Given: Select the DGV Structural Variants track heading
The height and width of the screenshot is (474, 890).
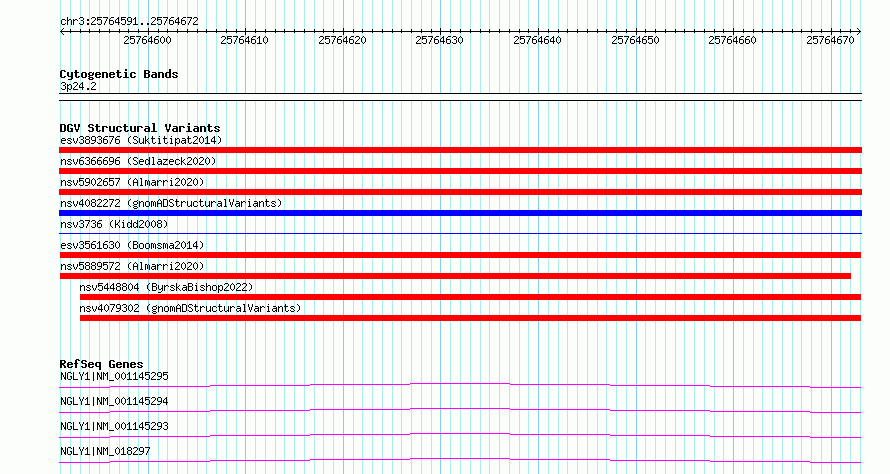Looking at the screenshot, I should (x=140, y=128).
